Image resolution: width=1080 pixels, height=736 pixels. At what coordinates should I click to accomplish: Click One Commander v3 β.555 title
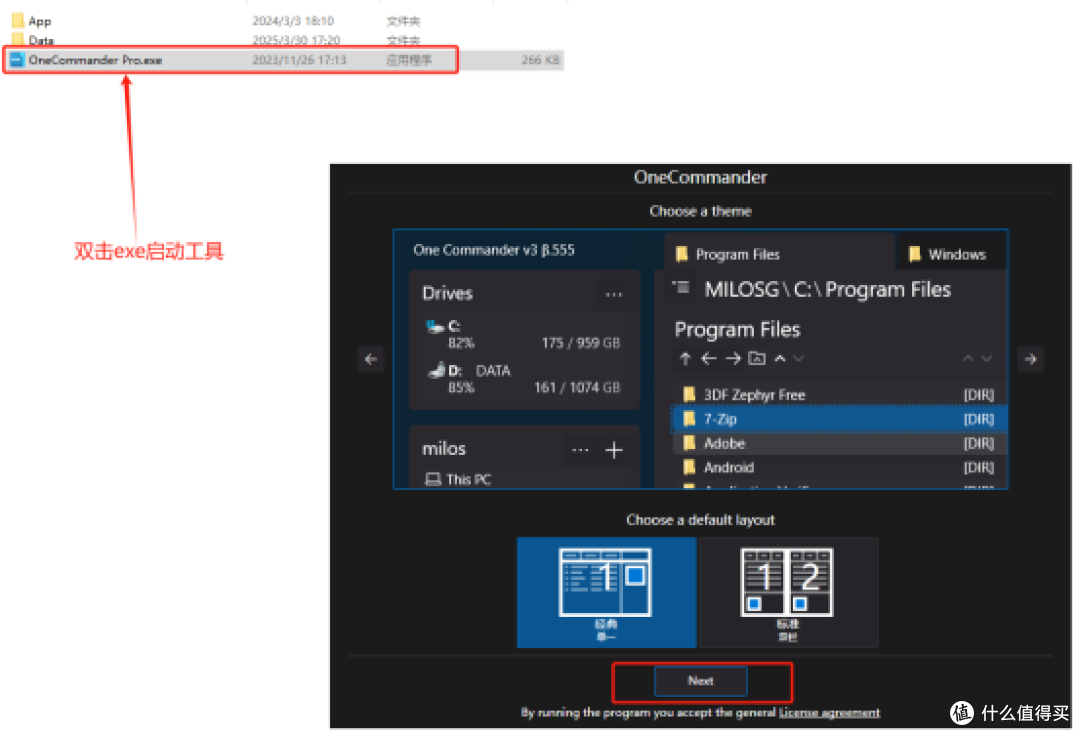(x=493, y=250)
